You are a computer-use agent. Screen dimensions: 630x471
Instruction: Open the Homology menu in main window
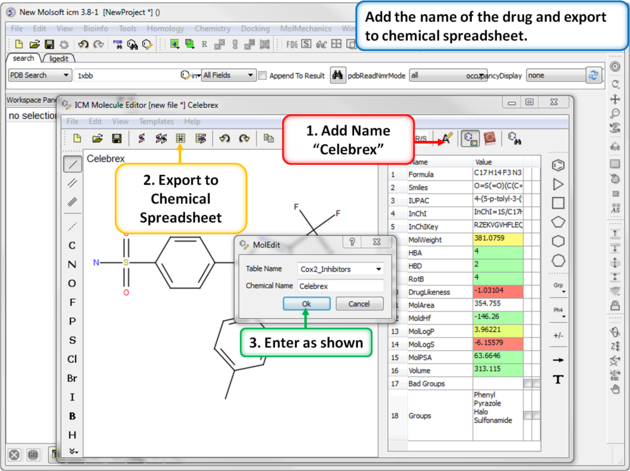[x=165, y=29]
